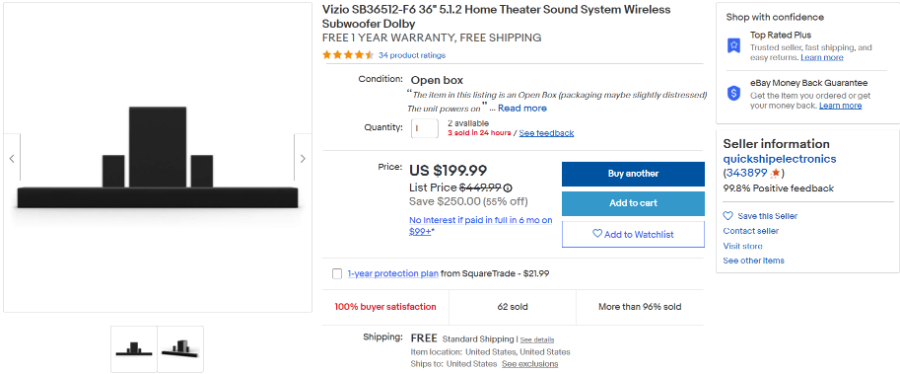Show the next product image
Viewport: 900px width, 374px height.
302,158
